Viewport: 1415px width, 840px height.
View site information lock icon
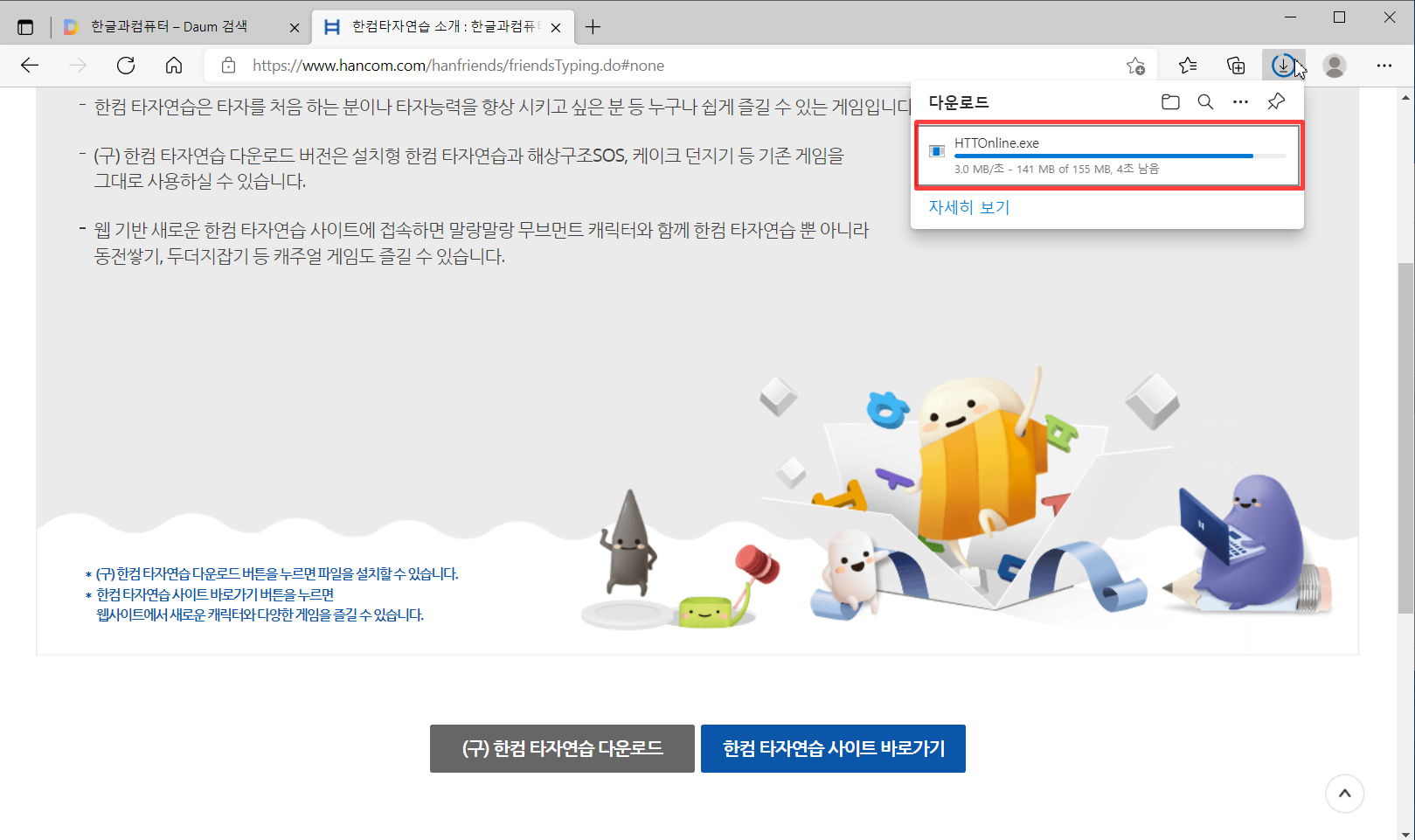tap(229, 66)
